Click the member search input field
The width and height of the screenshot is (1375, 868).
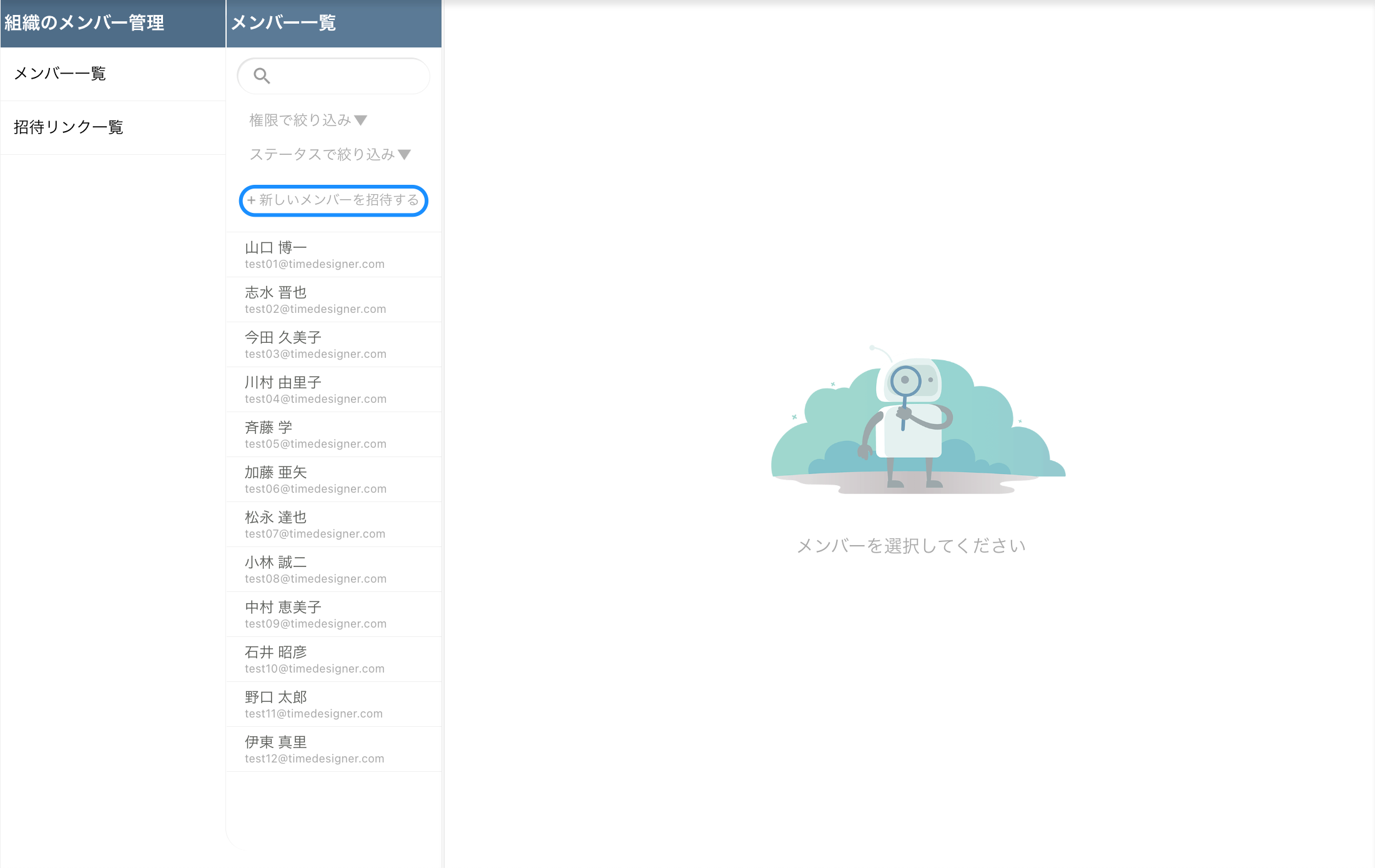343,76
